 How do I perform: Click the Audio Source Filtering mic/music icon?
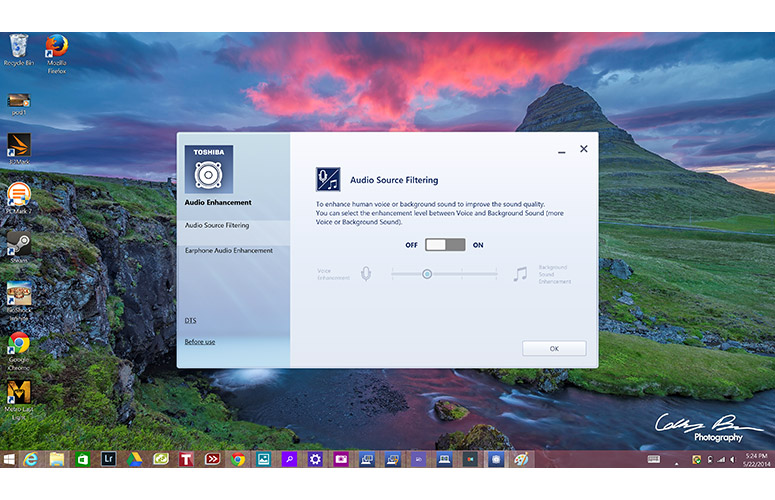click(x=328, y=179)
